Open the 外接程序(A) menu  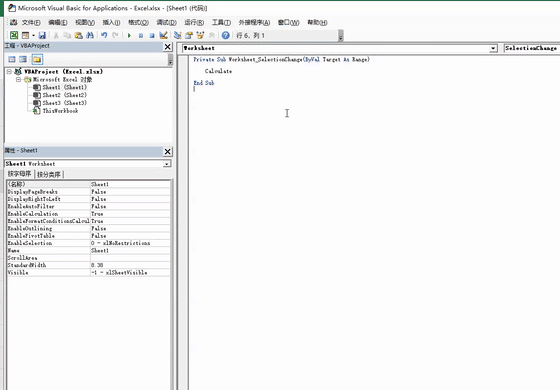click(x=254, y=22)
